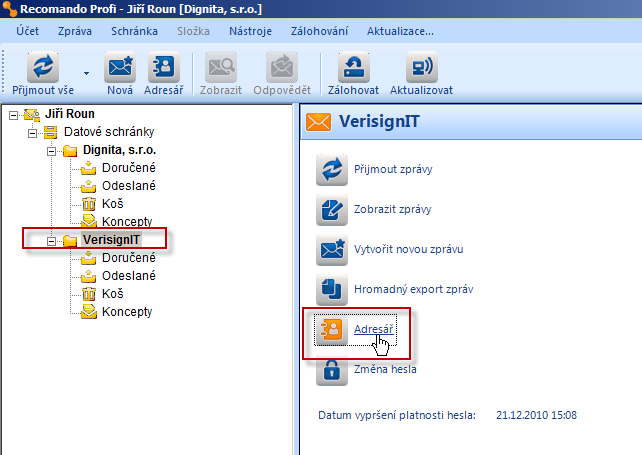Click the Změna hesla padlock icon
This screenshot has width=642, height=455.
tap(332, 370)
